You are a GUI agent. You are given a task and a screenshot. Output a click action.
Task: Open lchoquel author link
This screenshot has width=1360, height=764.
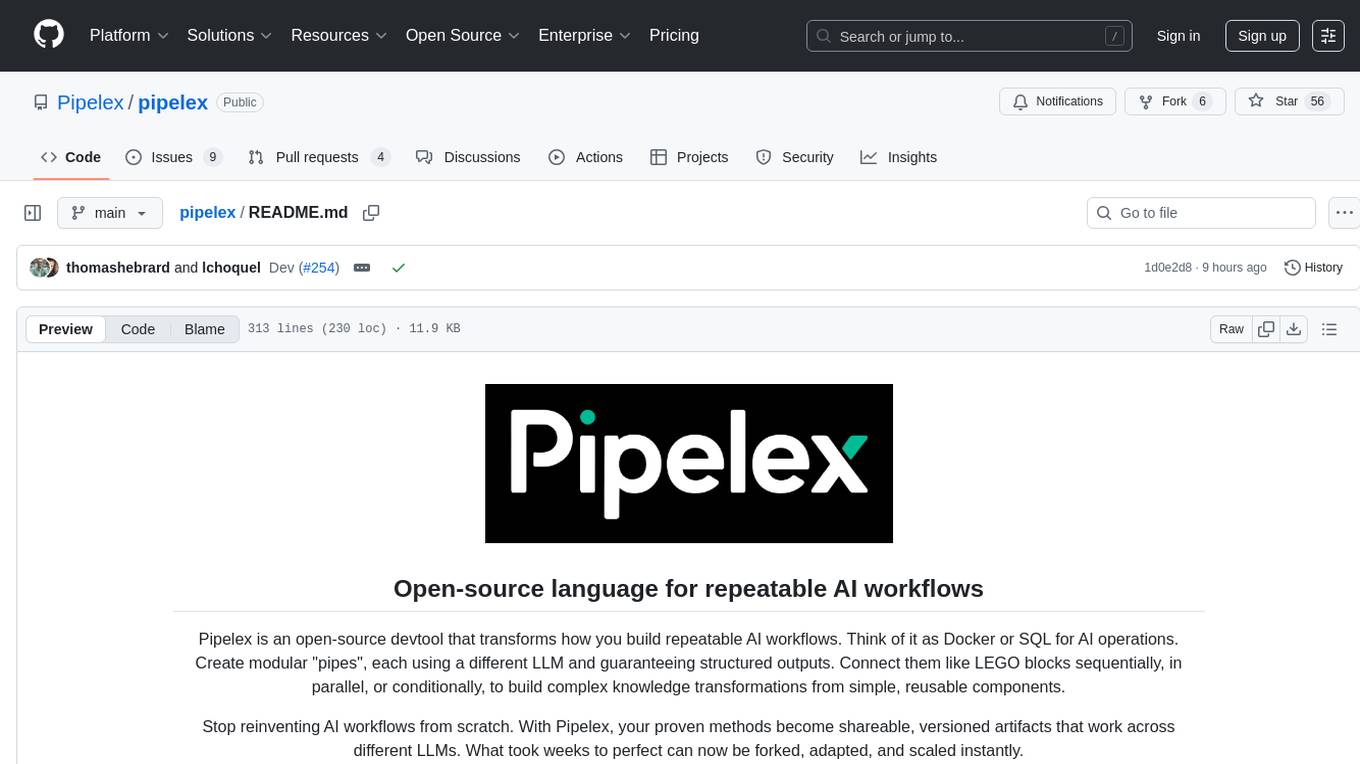[231, 267]
